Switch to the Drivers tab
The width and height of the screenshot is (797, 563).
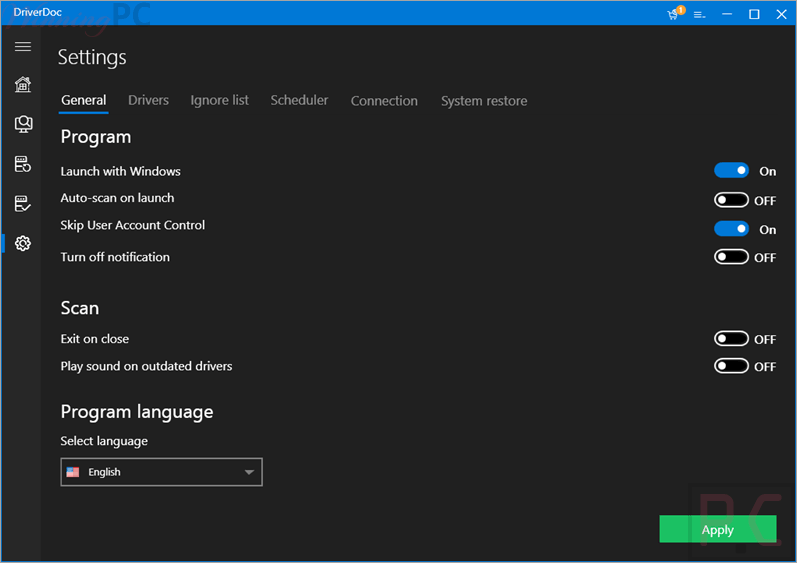148,100
